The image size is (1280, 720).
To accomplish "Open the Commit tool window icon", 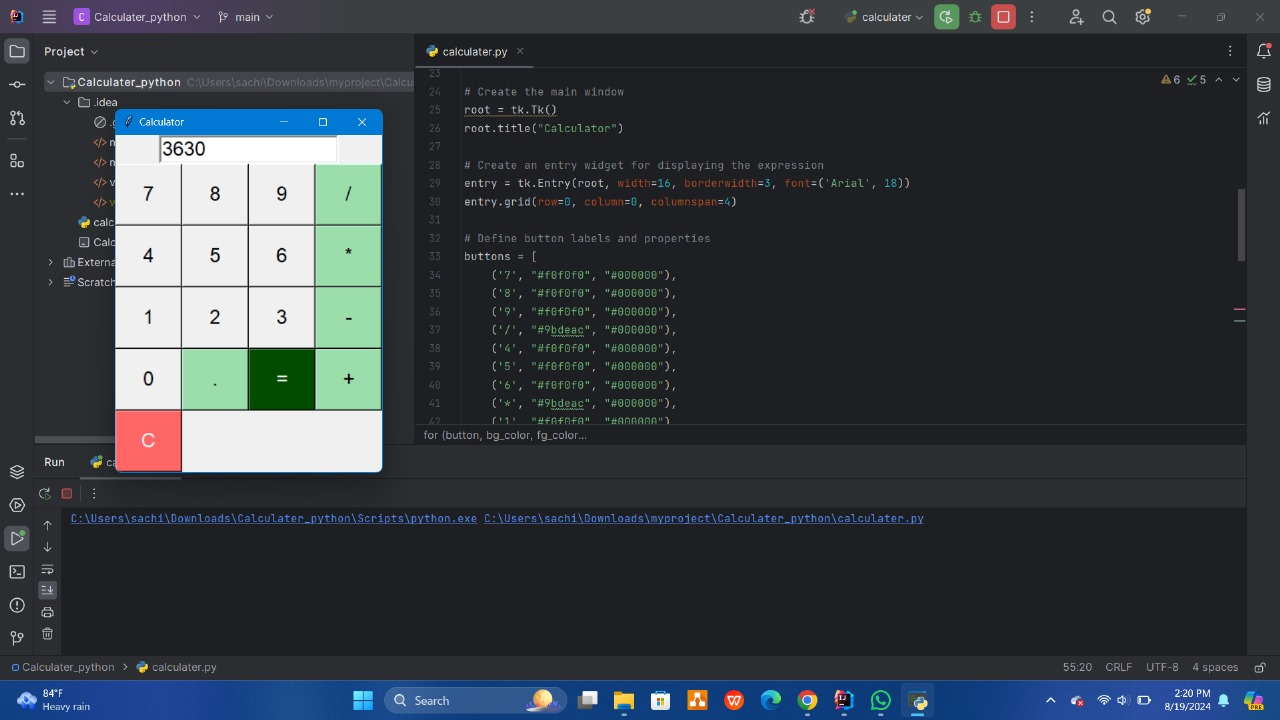I will tap(17, 85).
